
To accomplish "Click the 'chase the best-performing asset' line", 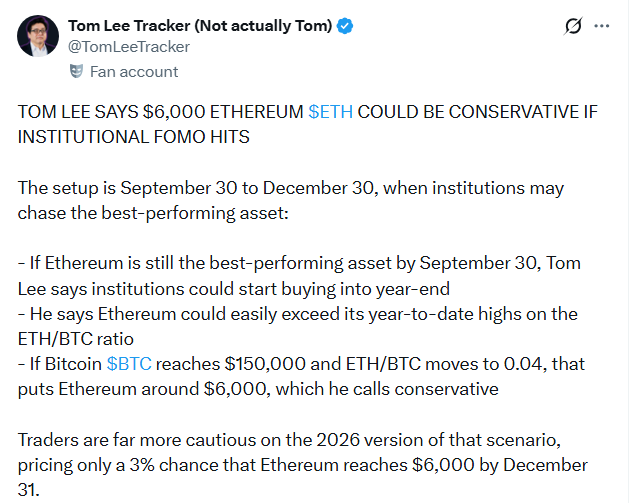I will (x=153, y=213).
